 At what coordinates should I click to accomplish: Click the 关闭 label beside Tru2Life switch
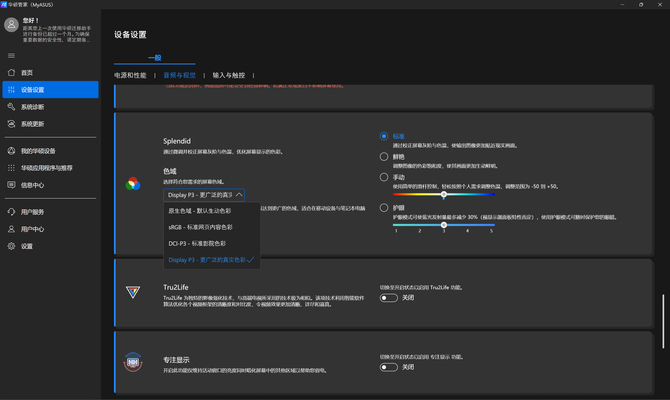[408, 298]
